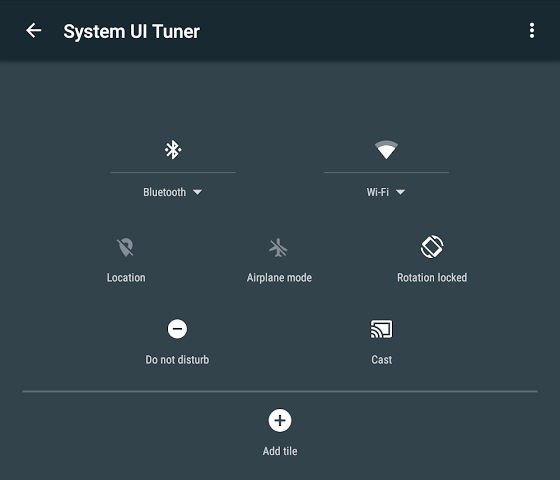Tap the Cast screen icon
560x480 pixels.
click(381, 329)
